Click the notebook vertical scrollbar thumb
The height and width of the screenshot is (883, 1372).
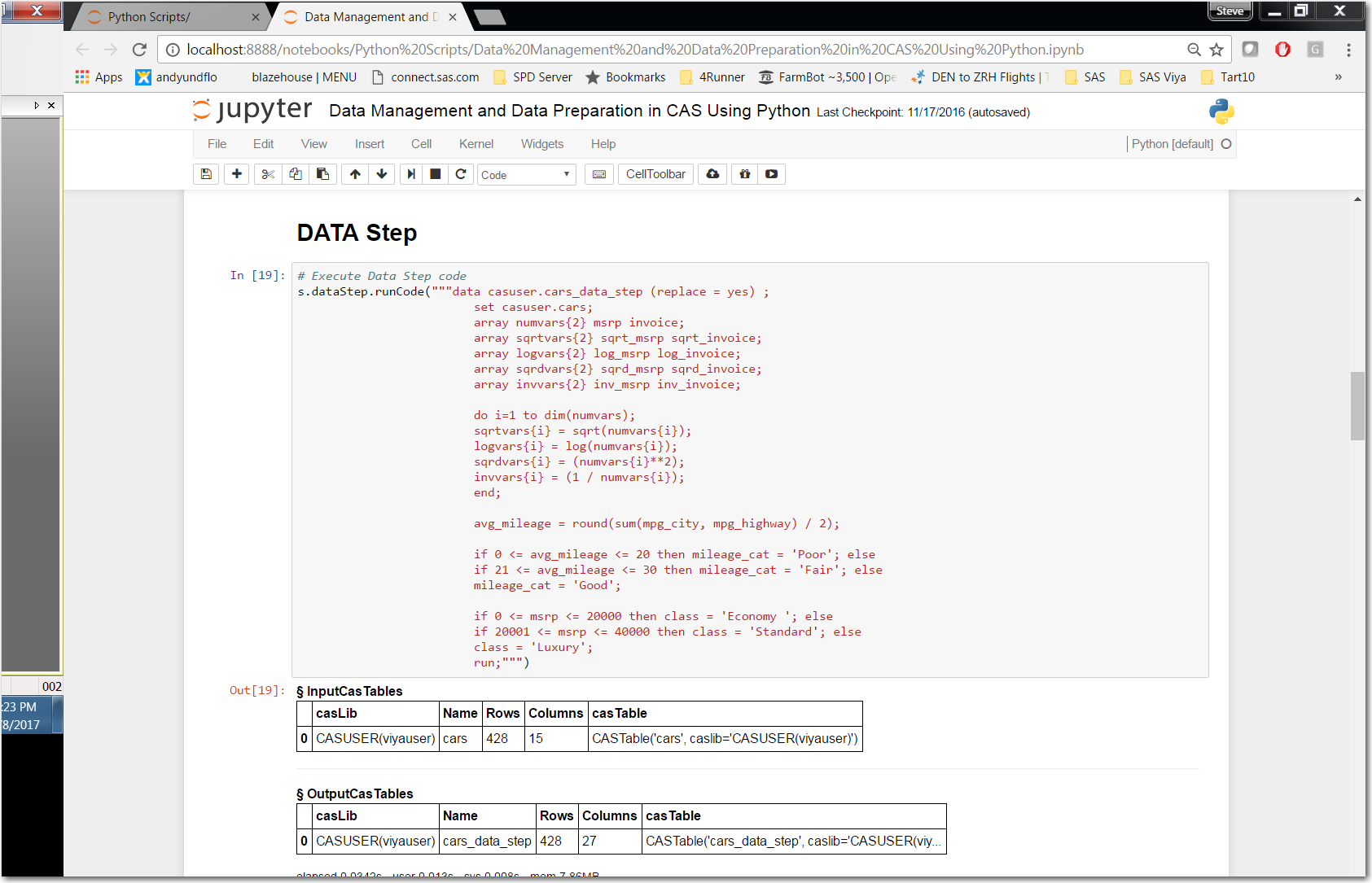click(1357, 405)
